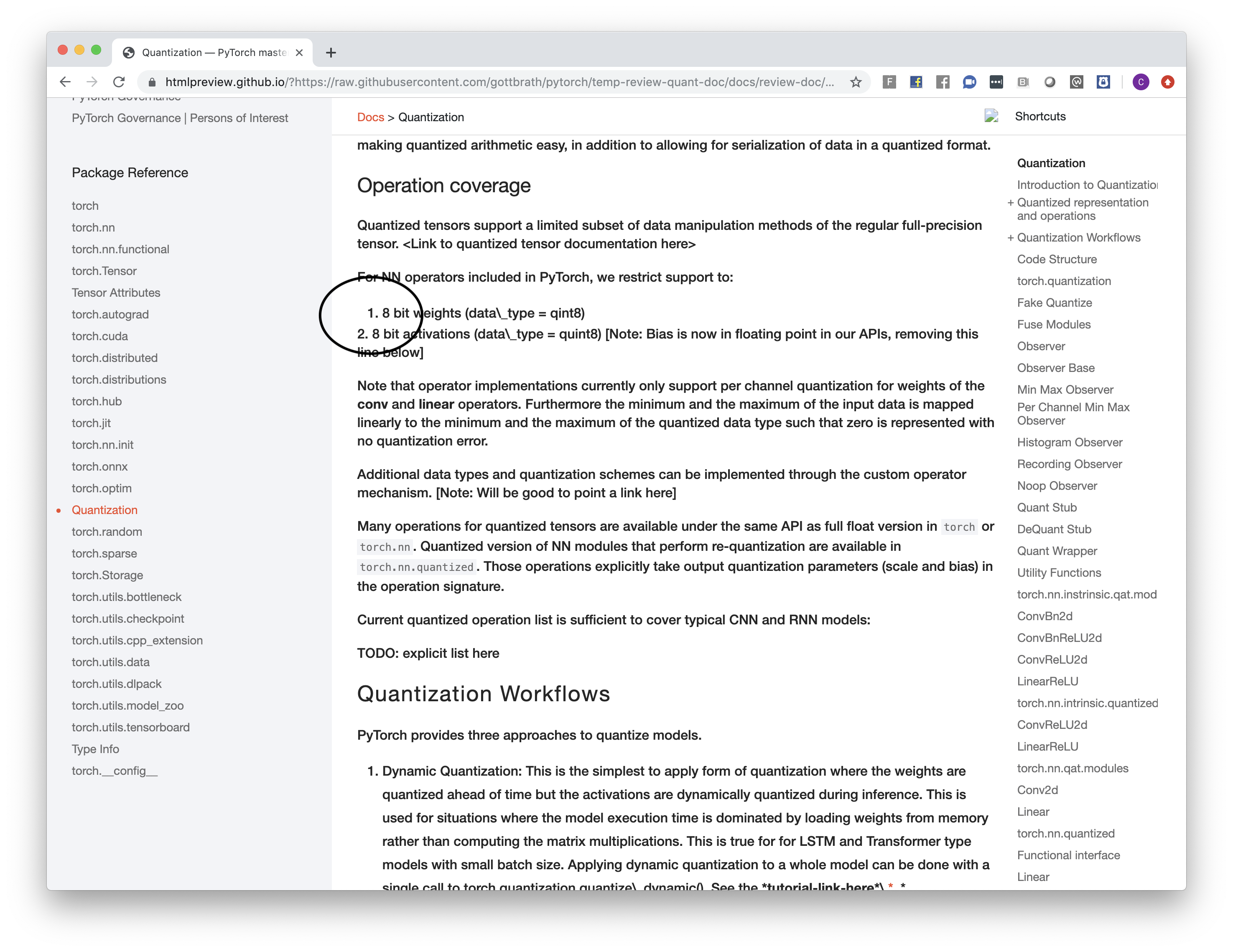Image resolution: width=1233 pixels, height=952 pixels.
Task: Click the Workplace extension icon
Action: (1077, 82)
